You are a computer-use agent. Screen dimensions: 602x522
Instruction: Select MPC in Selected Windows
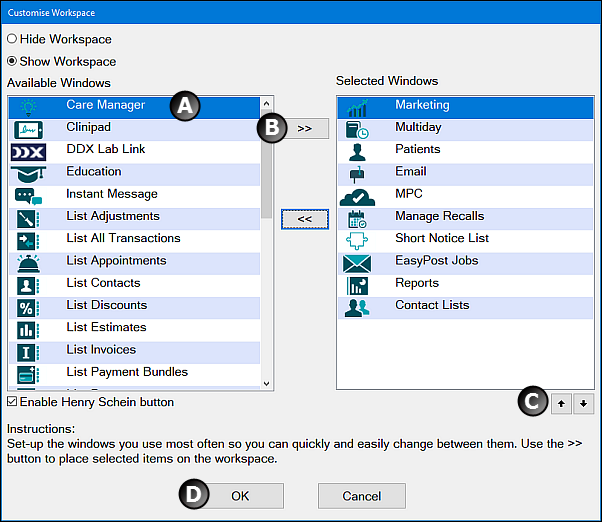[465, 197]
